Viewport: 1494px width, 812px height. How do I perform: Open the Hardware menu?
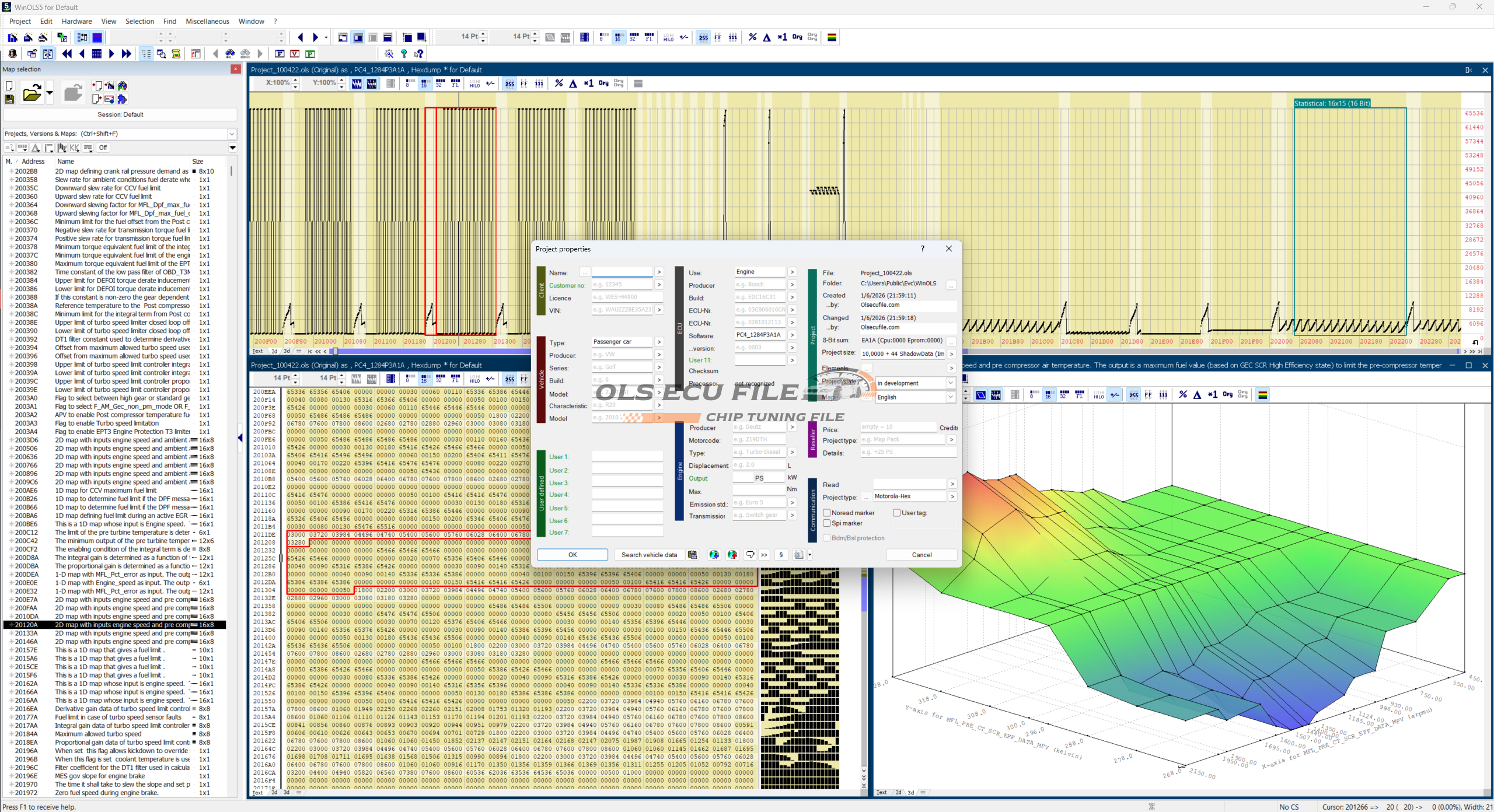(x=76, y=22)
